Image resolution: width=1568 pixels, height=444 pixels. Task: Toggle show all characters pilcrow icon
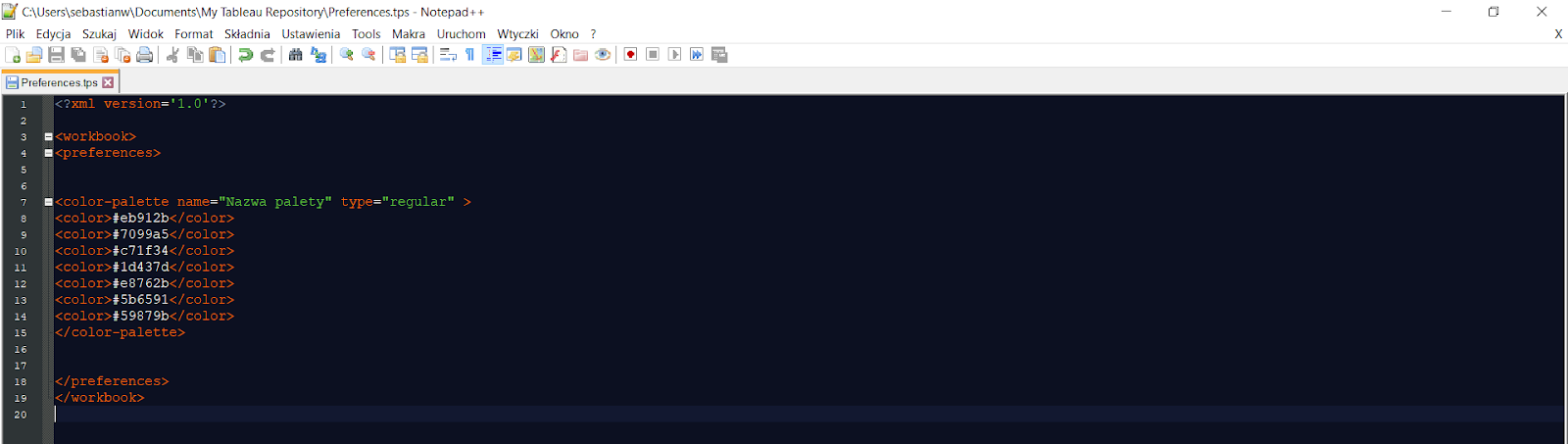pos(469,55)
